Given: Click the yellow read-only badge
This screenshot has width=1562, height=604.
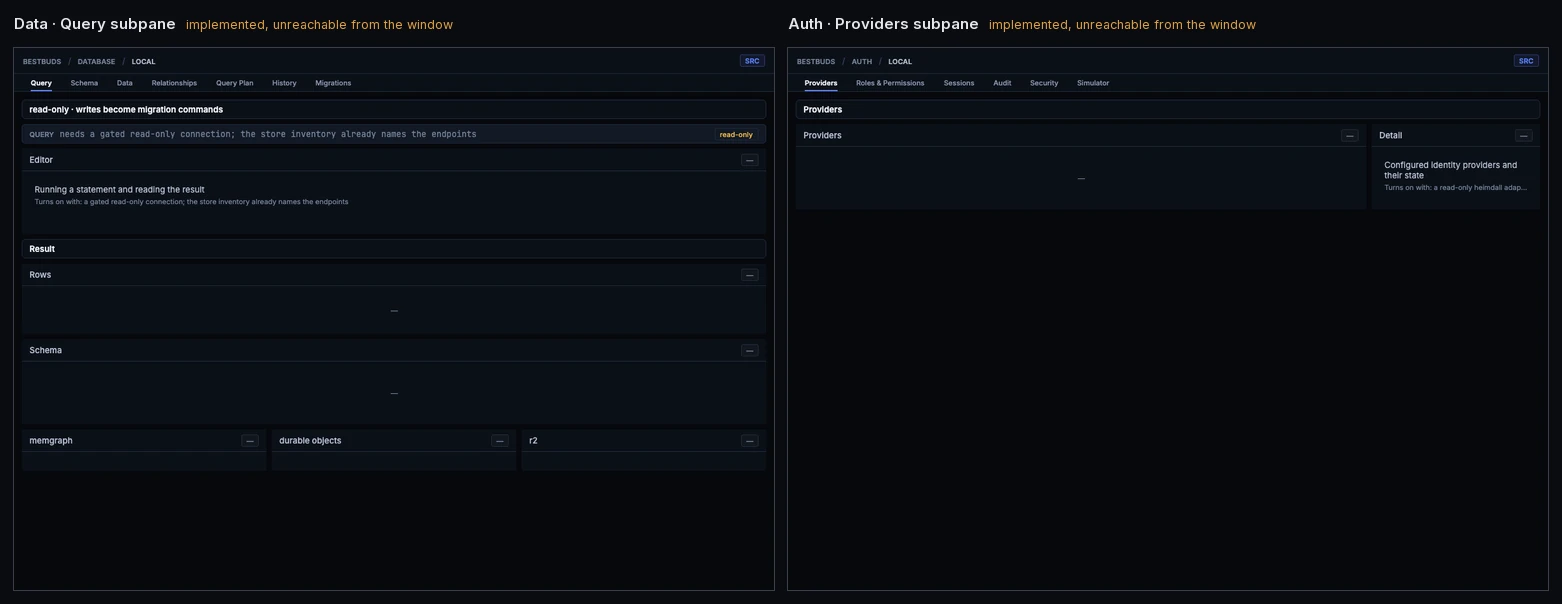Looking at the screenshot, I should (x=736, y=134).
